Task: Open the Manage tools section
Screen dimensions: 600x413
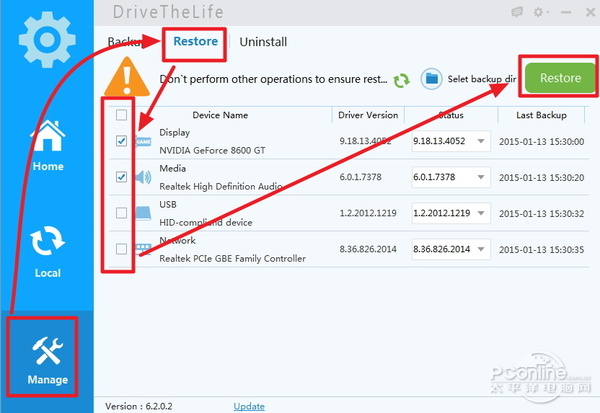Action: pyautogui.click(x=47, y=360)
